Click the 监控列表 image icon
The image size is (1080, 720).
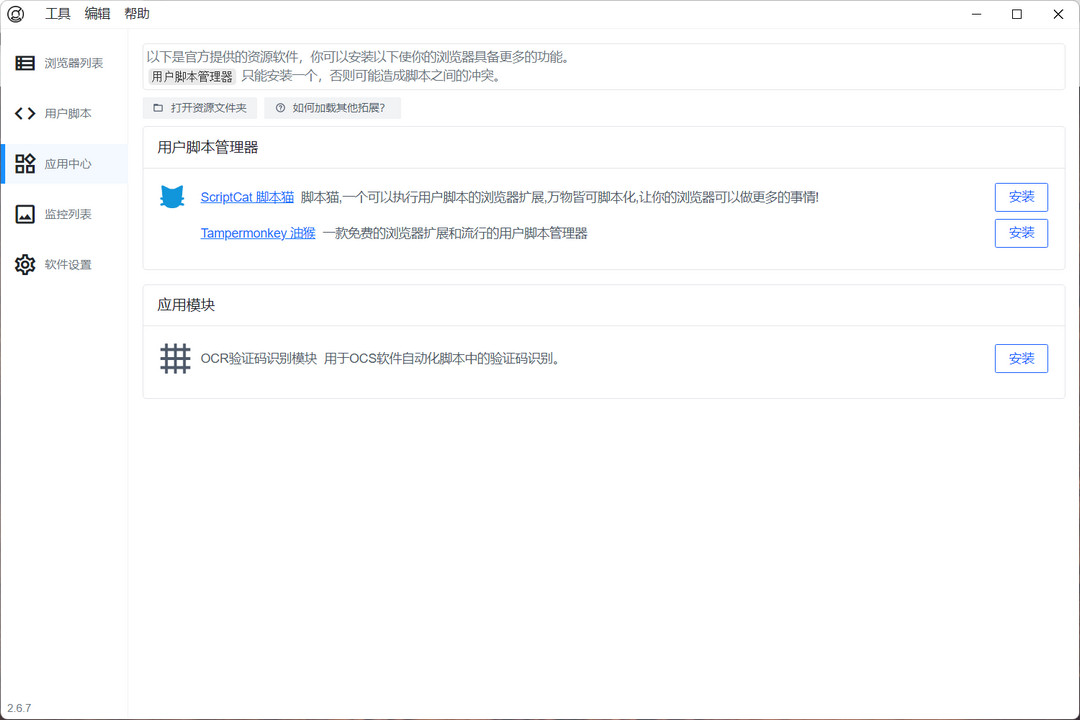coord(25,214)
